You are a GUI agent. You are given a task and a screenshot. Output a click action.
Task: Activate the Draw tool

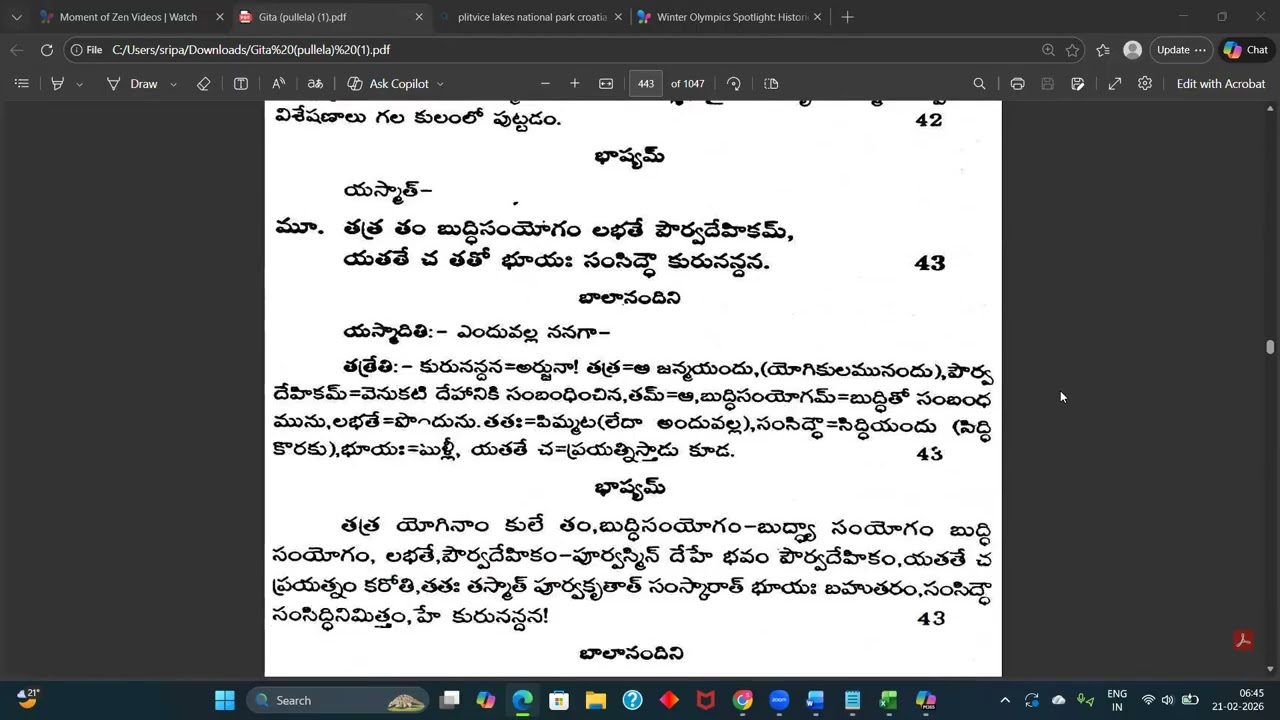tap(133, 84)
